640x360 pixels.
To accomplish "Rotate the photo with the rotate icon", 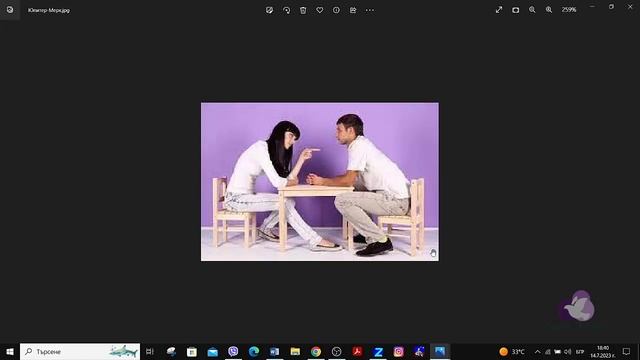I will [287, 10].
